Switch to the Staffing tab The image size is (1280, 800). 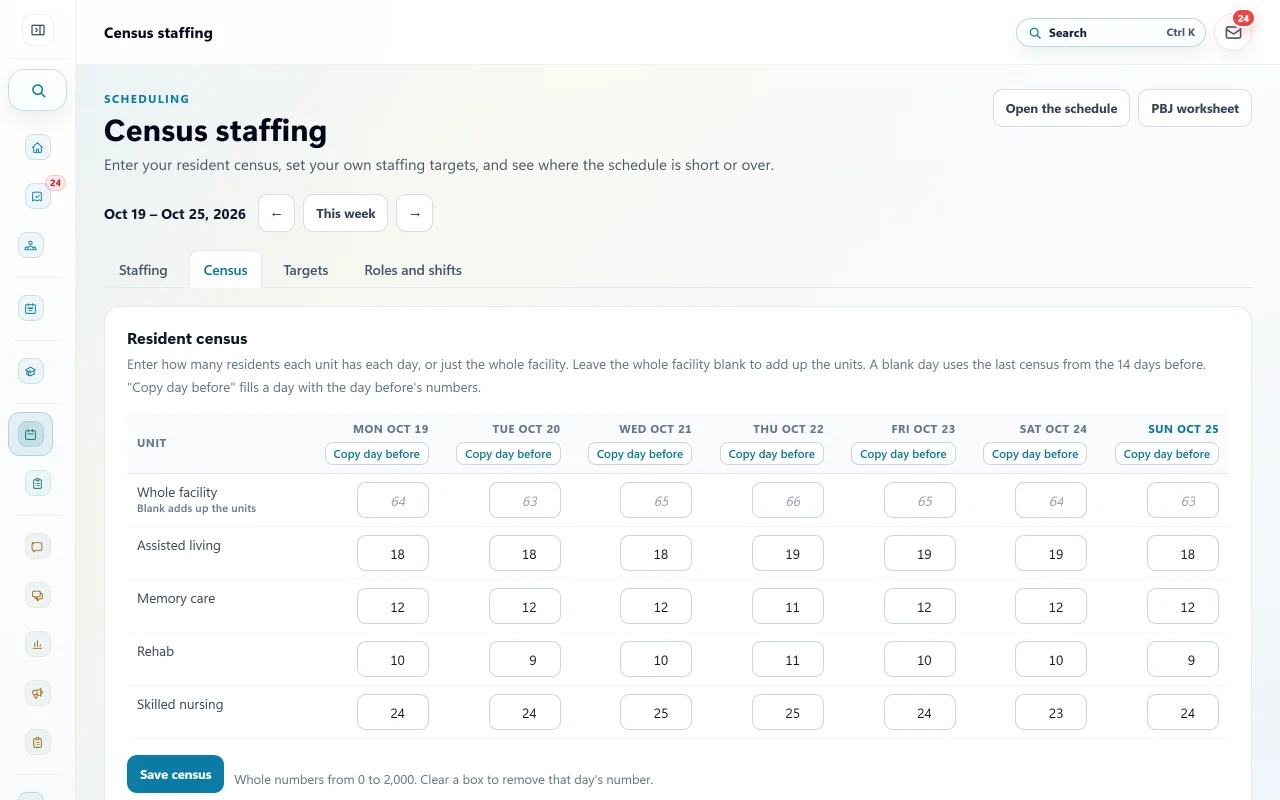click(x=143, y=270)
